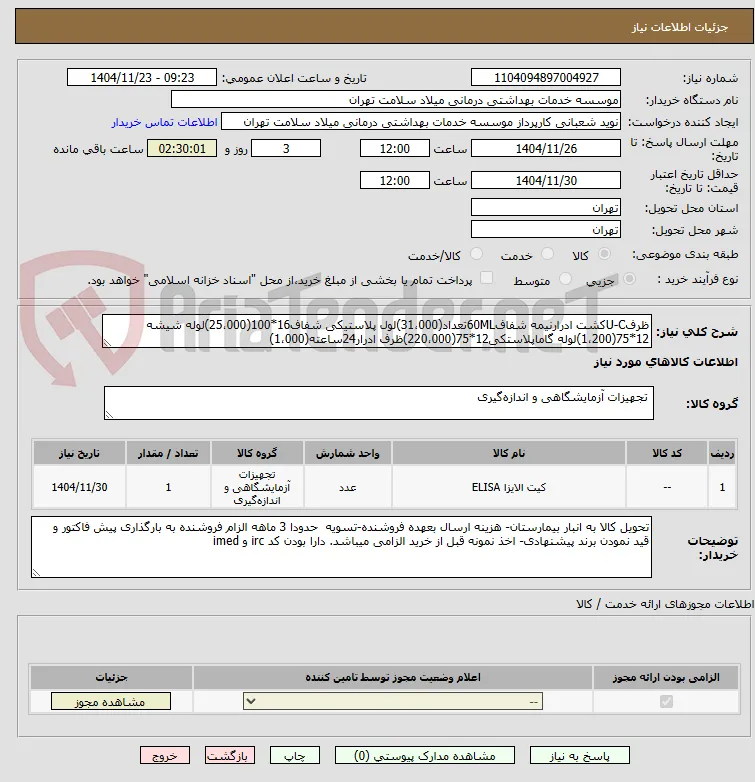
Task: Click the کد کالا column header
Action: tap(667, 453)
